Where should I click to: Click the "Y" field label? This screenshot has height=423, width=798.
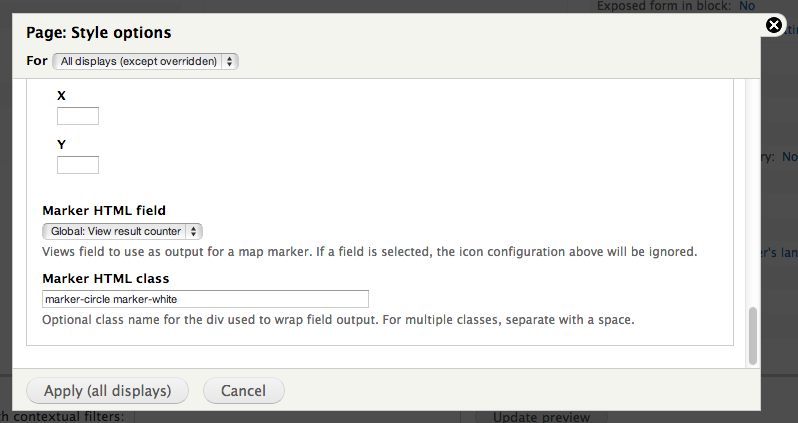[62, 145]
